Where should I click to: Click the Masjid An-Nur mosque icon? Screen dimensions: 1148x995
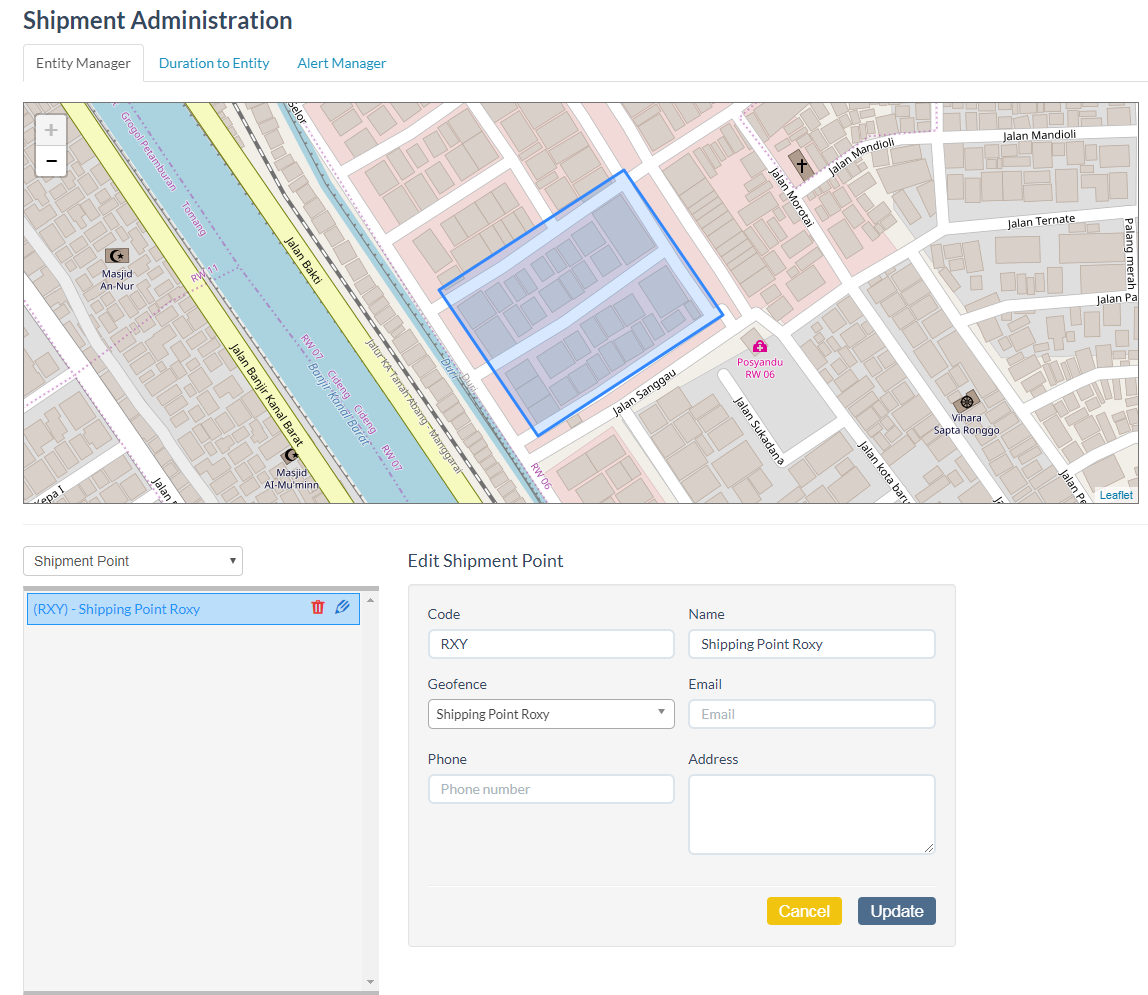[117, 256]
